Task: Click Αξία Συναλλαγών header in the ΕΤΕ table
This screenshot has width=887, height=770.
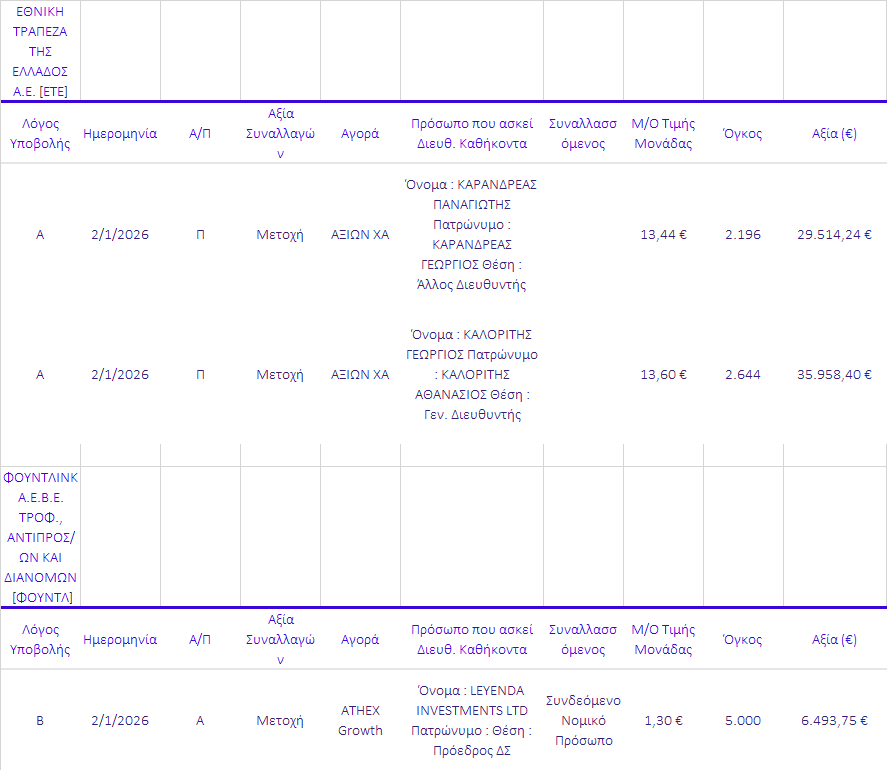Action: click(280, 134)
